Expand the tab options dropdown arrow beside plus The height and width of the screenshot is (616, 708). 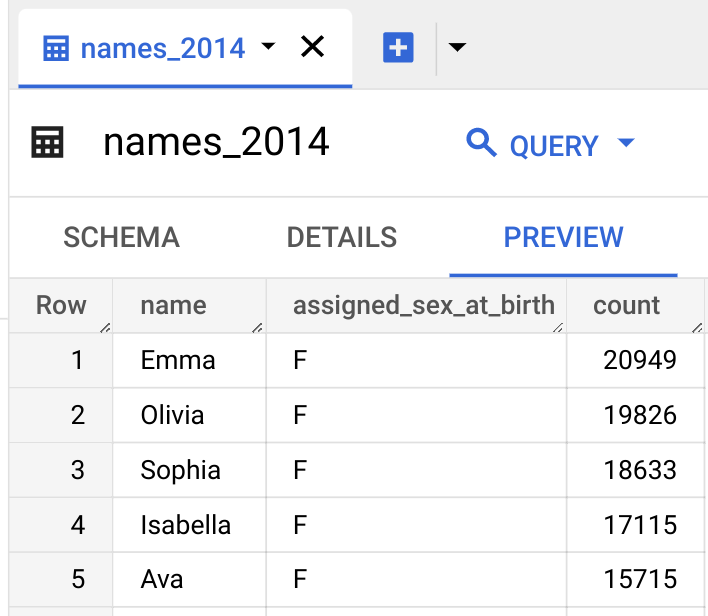pos(457,47)
